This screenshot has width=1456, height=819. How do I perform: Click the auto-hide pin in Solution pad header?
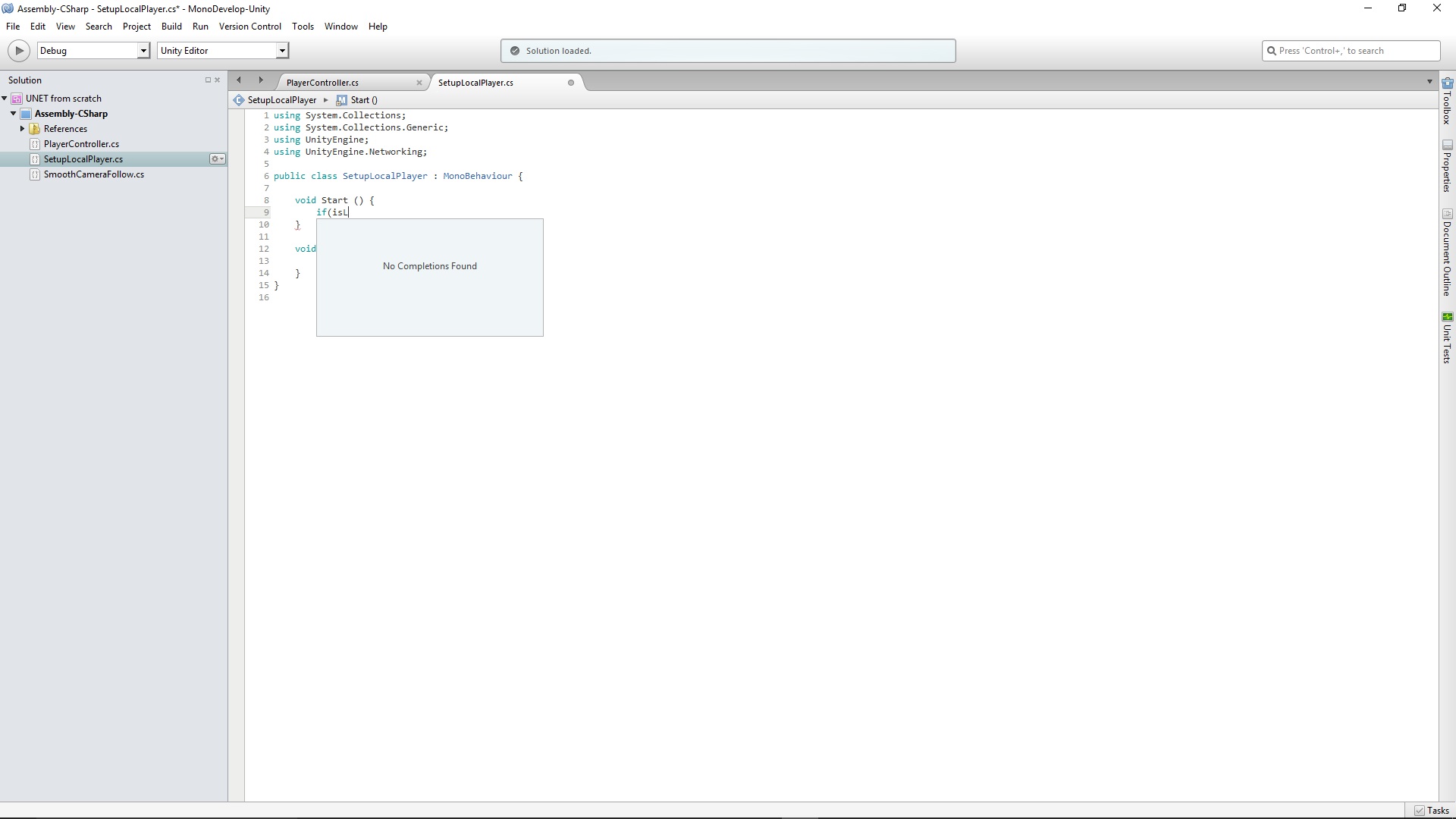208,80
